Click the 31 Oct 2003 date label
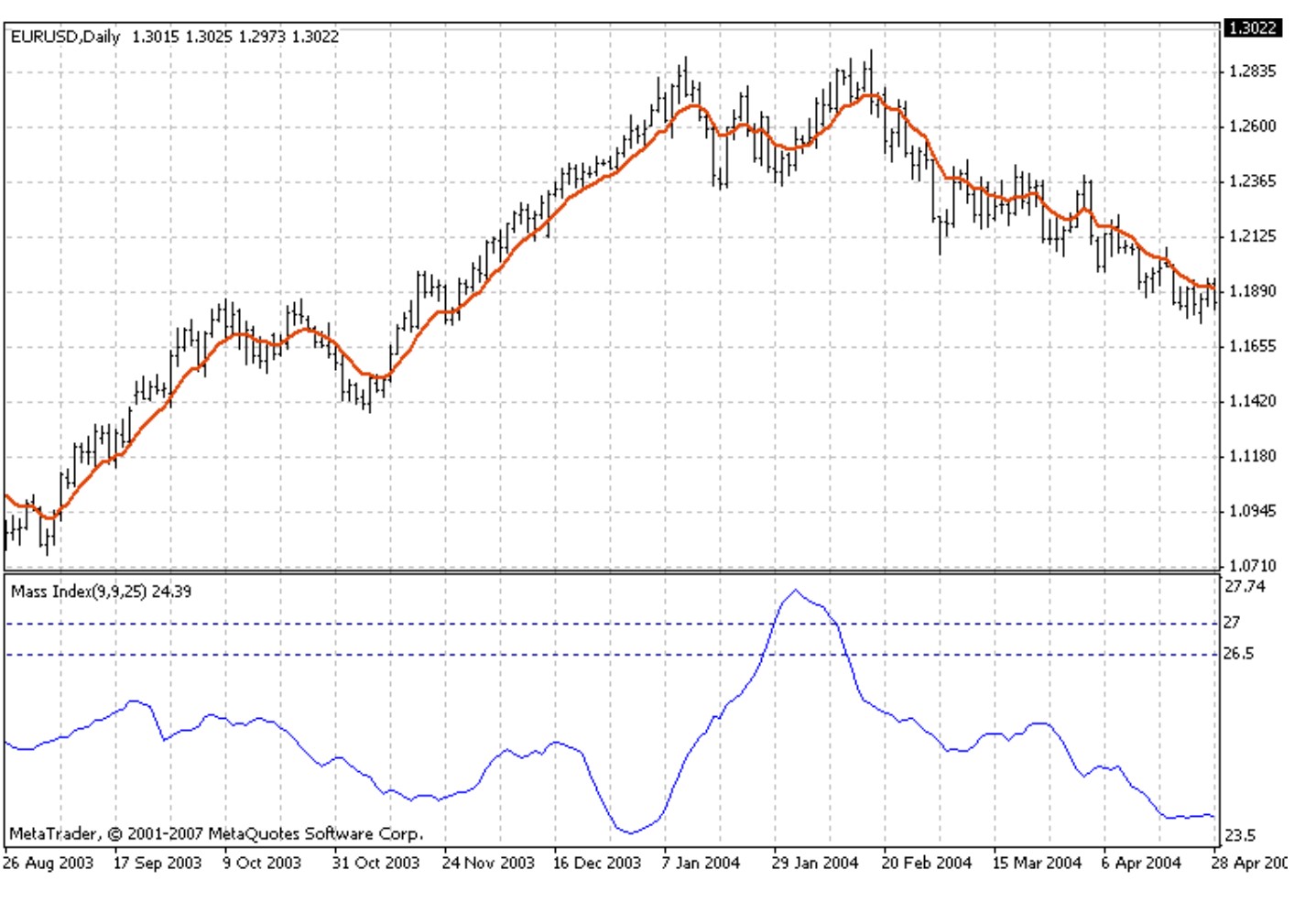Screen dimensions: 1316x902 375,863
